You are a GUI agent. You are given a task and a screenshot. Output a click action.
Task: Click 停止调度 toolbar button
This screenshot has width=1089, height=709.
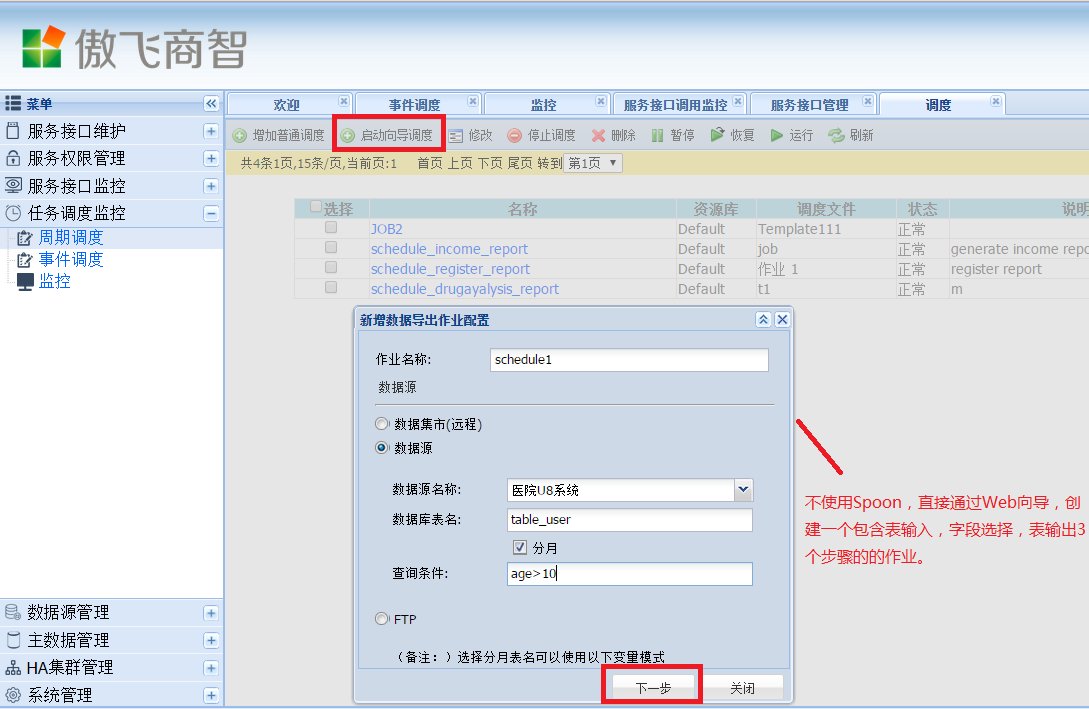pyautogui.click(x=541, y=135)
